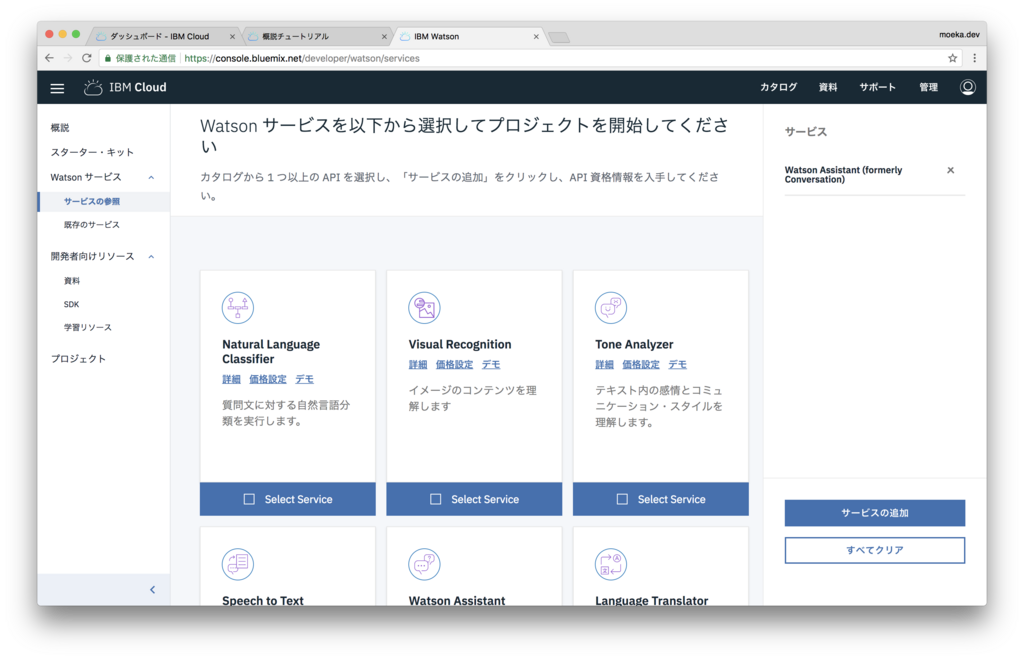This screenshot has width=1024, height=659.
Task: Click the サービスの追加 button
Action: [874, 513]
